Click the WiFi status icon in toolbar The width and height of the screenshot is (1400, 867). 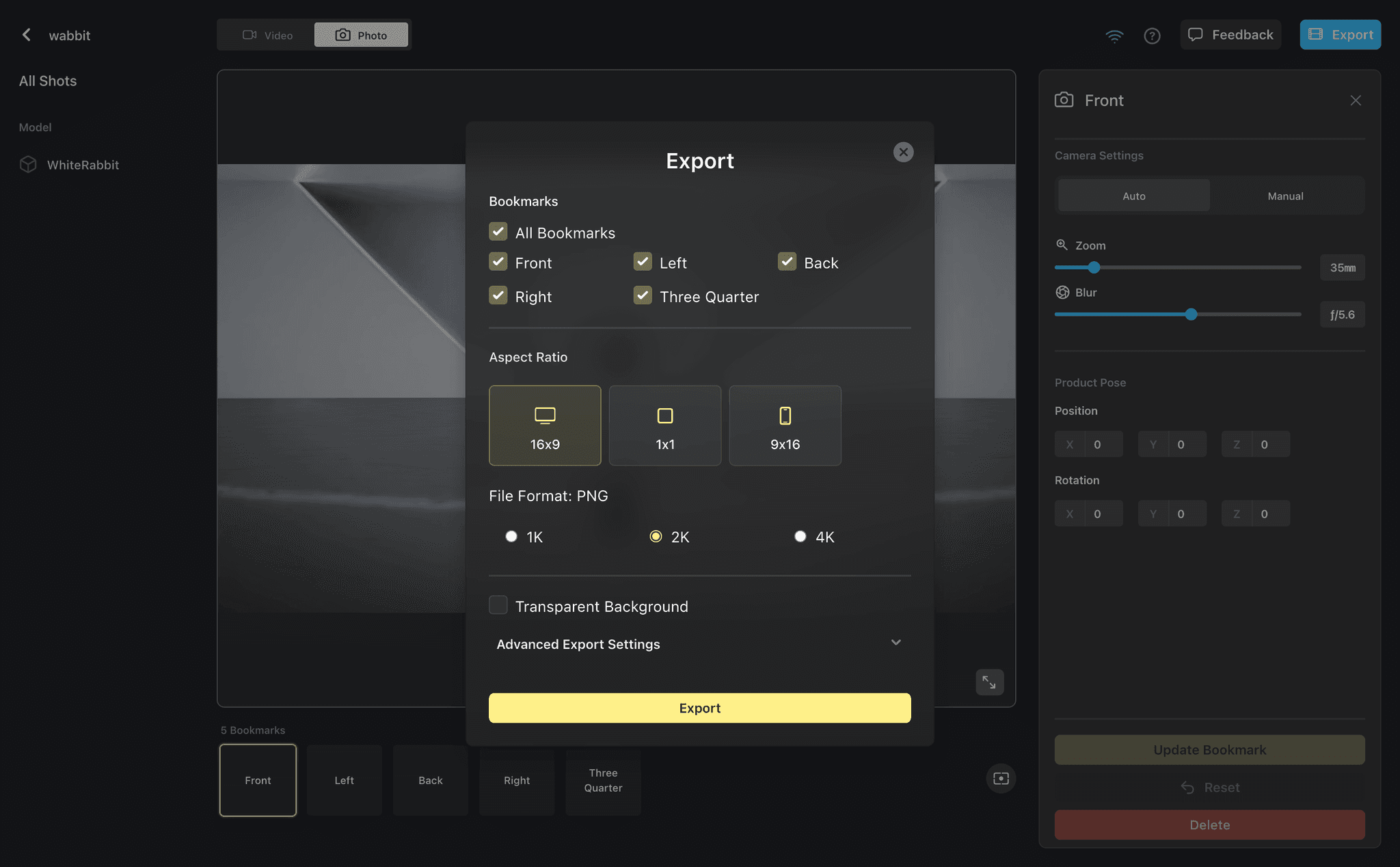1113,35
